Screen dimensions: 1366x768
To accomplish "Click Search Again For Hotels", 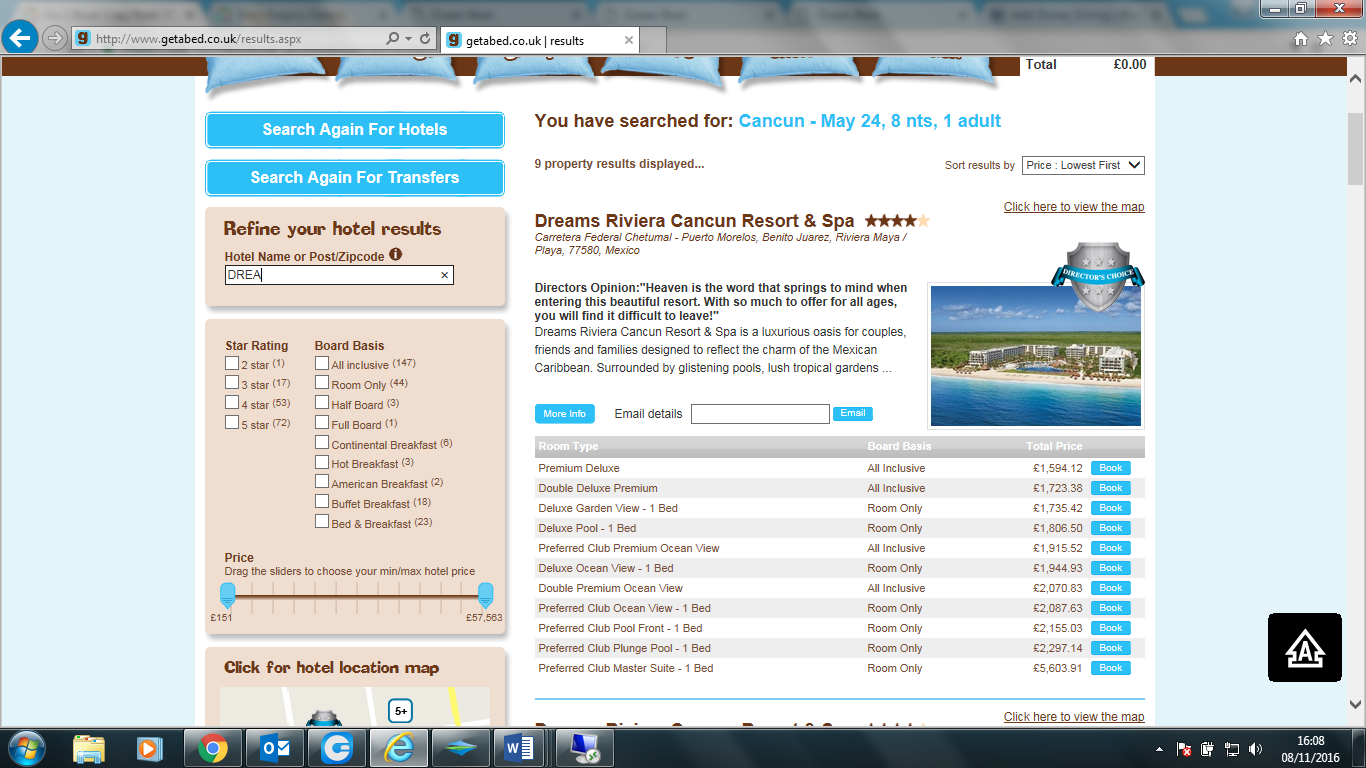I will (x=355, y=130).
